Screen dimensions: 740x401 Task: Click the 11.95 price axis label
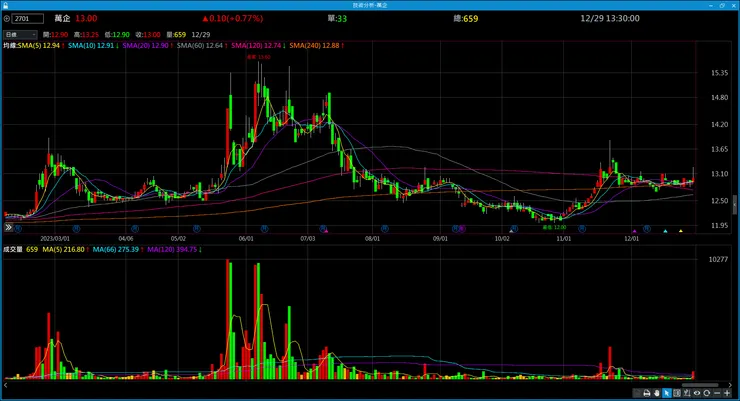coord(719,226)
